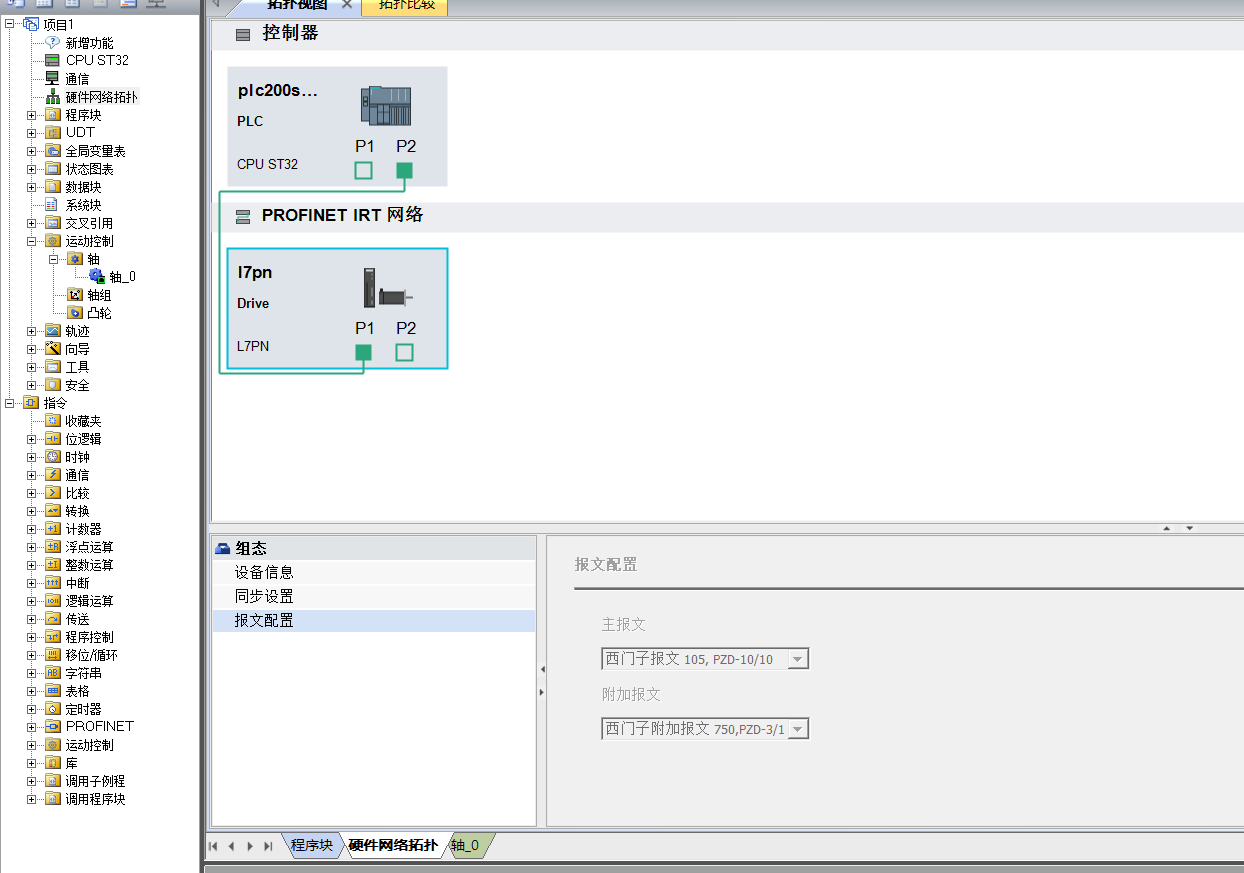Open the 新增功能 tree icon

click(x=53, y=42)
